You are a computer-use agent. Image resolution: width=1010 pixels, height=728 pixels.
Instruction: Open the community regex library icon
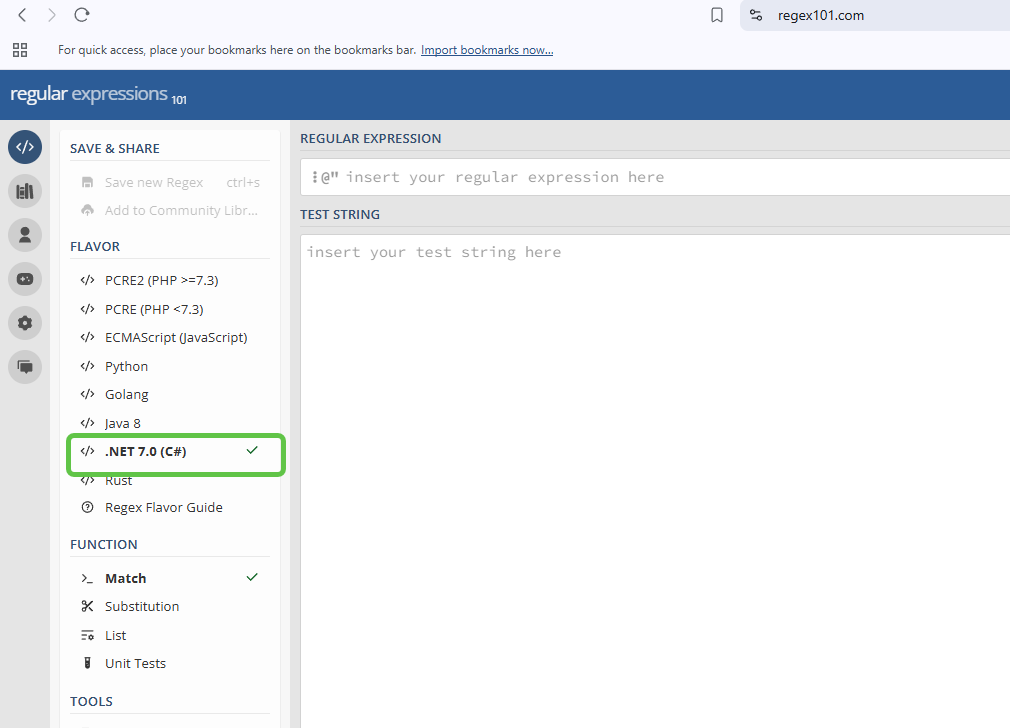(x=25, y=190)
